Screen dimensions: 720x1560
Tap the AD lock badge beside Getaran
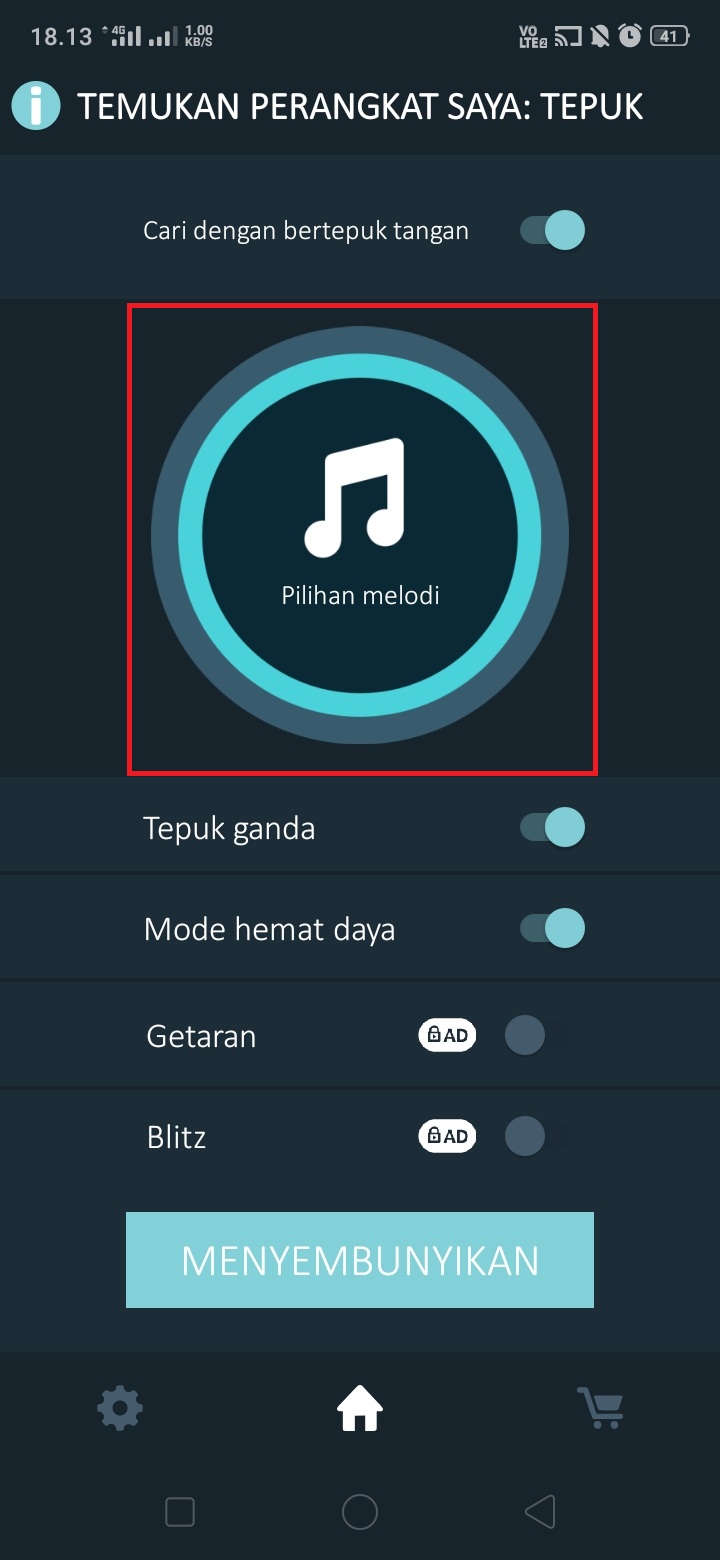(x=447, y=1035)
